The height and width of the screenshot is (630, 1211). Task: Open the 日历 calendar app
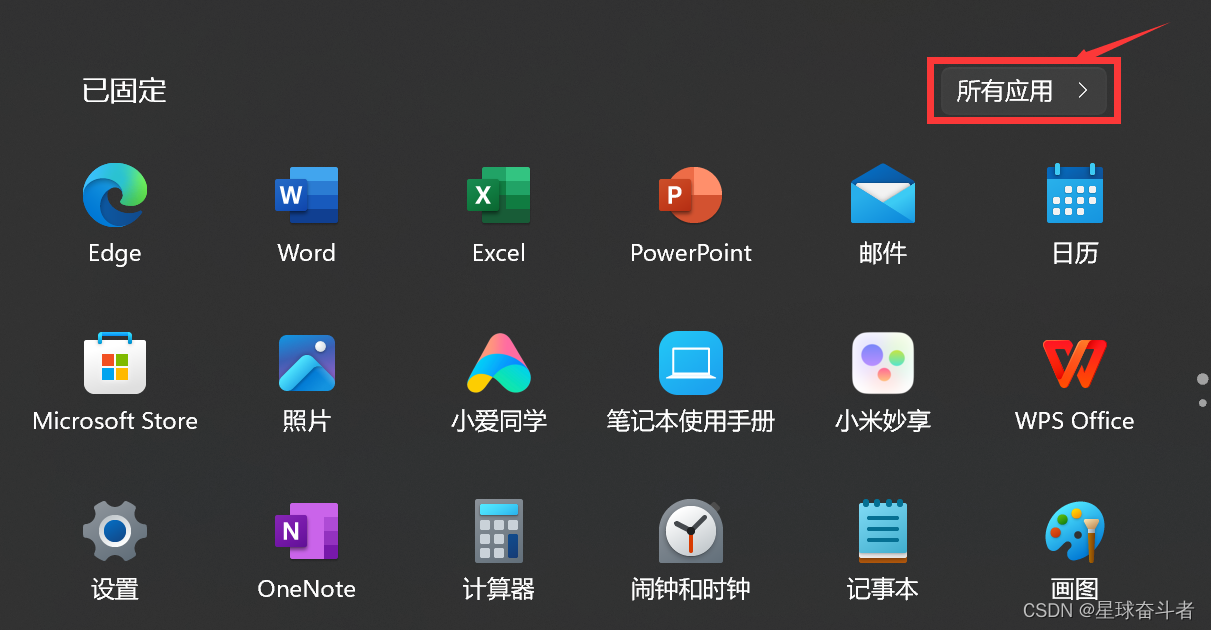1075,194
